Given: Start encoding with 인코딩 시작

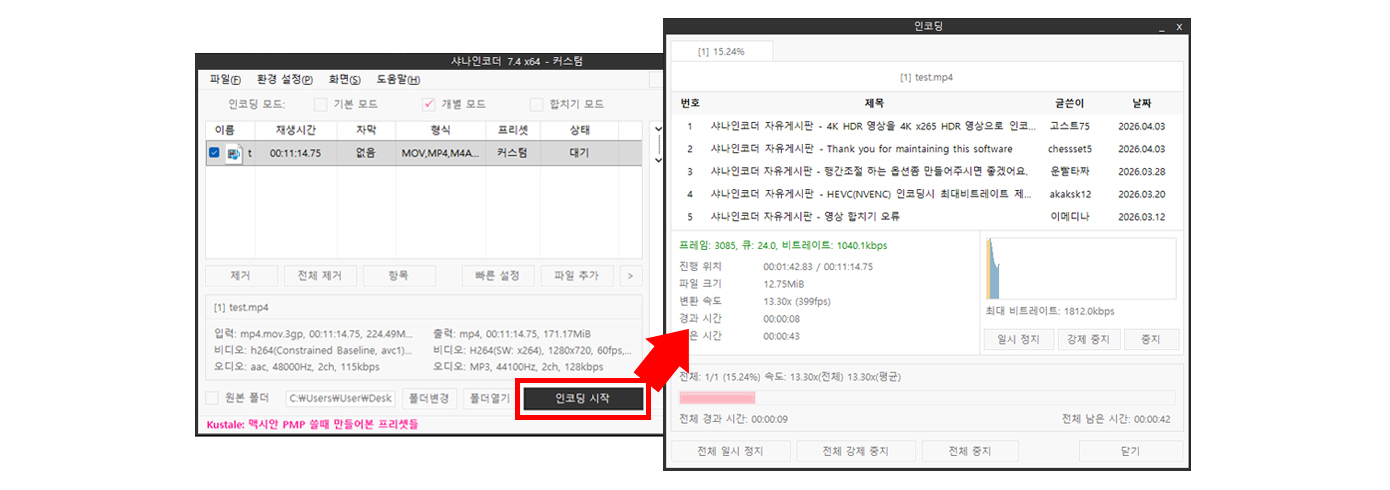Looking at the screenshot, I should click(584, 398).
